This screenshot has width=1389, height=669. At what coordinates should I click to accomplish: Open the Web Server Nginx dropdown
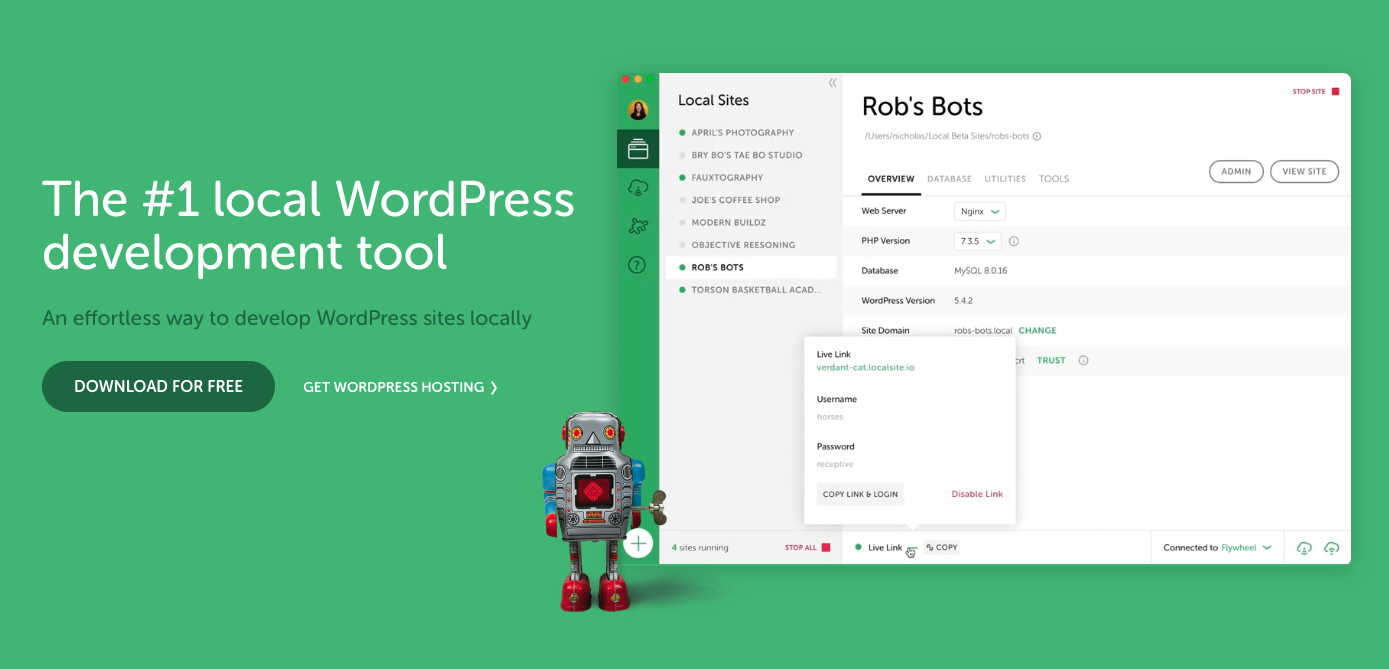pos(980,212)
